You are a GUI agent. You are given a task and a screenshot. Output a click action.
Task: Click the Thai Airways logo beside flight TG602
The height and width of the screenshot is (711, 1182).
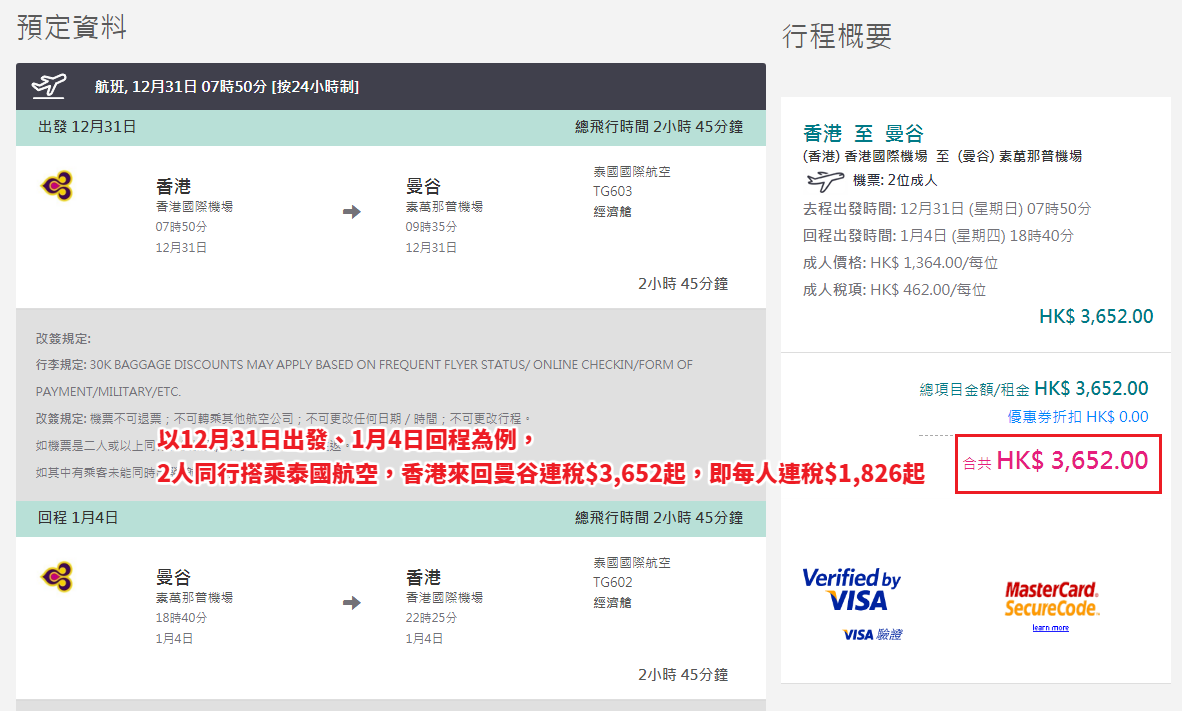coord(57,578)
